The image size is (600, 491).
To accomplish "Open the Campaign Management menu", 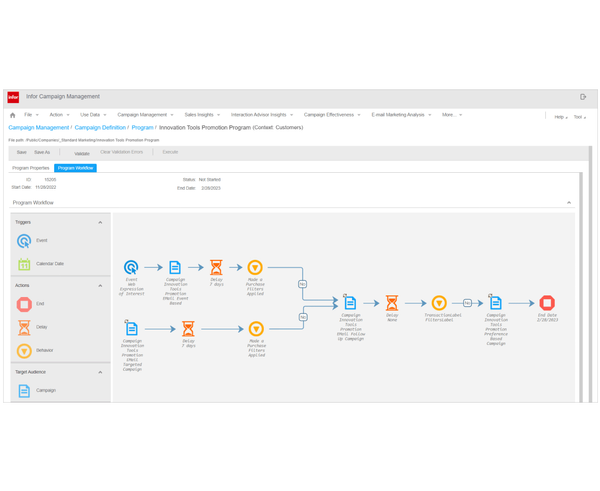I will tap(145, 115).
